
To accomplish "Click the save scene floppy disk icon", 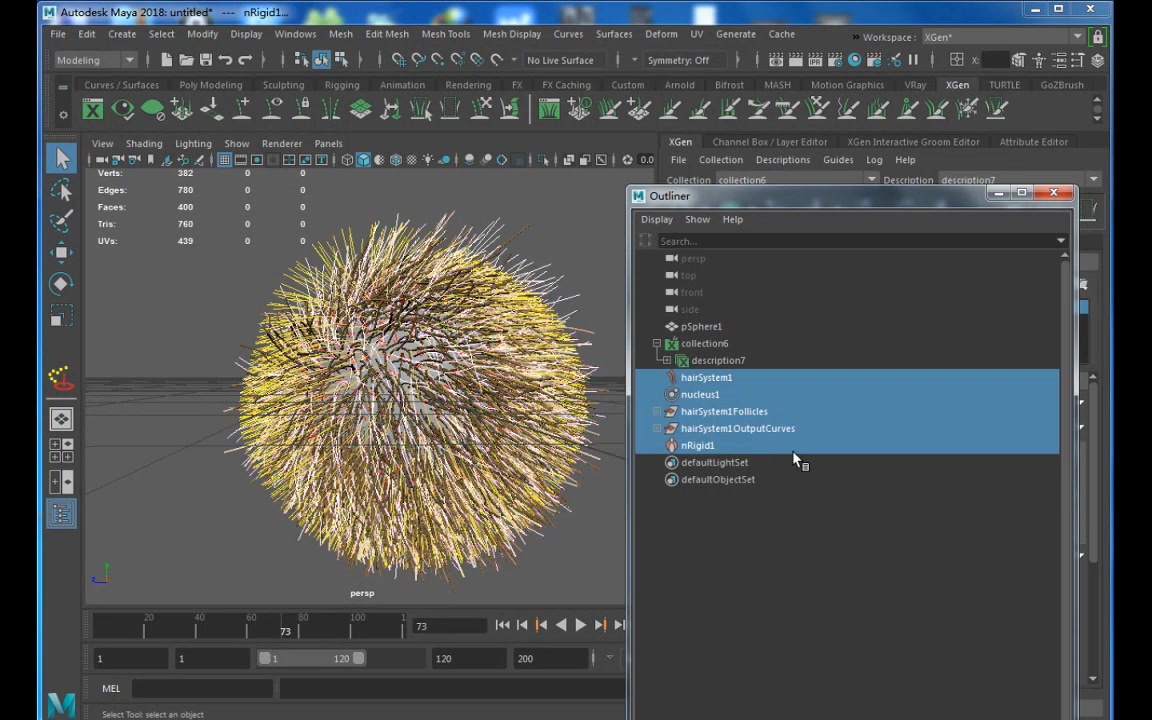I will point(205,60).
